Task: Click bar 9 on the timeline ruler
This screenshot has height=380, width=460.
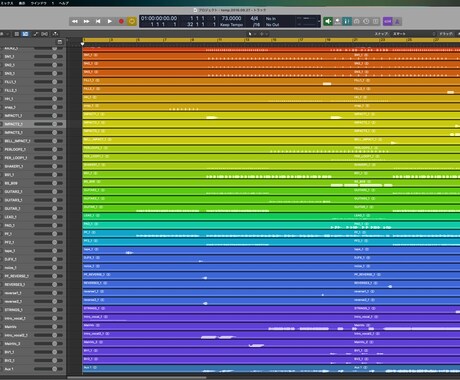Action: (x=192, y=40)
